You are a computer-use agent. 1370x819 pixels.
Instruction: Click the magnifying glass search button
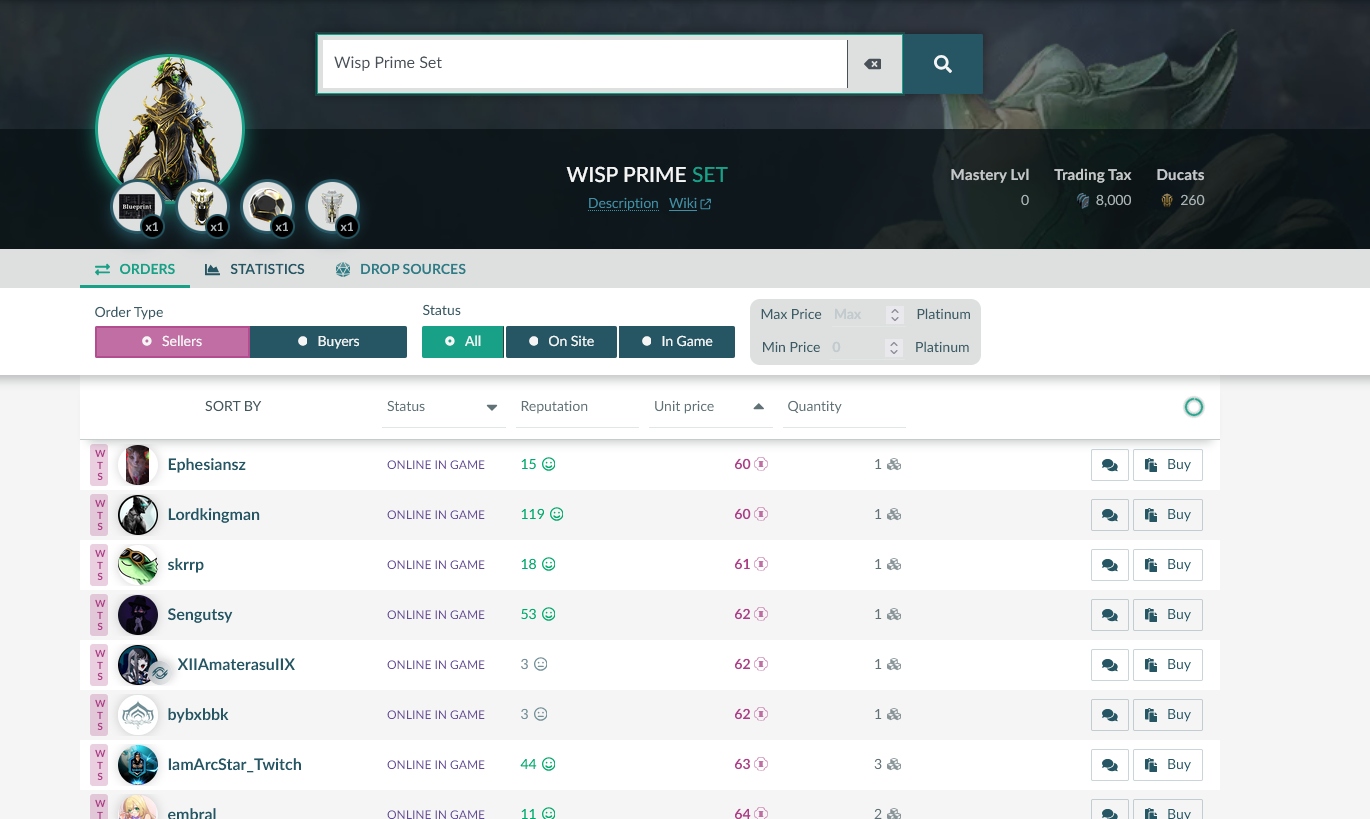pos(942,64)
